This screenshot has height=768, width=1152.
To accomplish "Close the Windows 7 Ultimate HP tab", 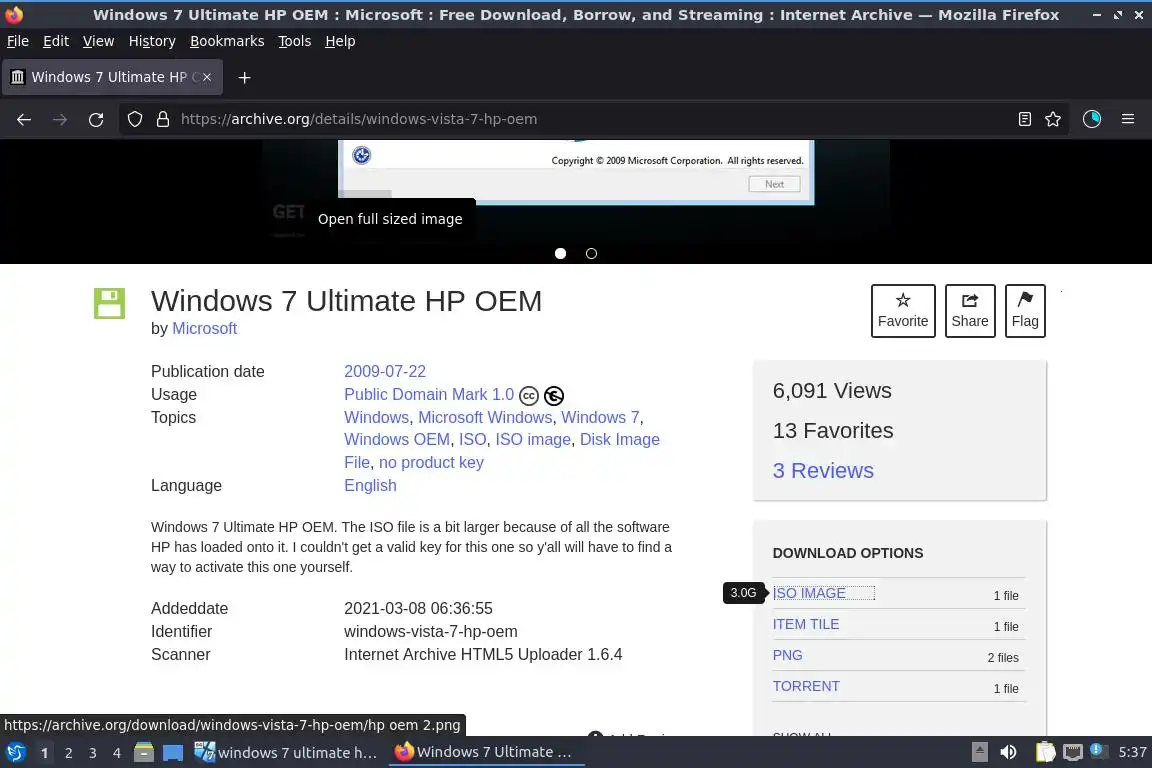I will 207,77.
